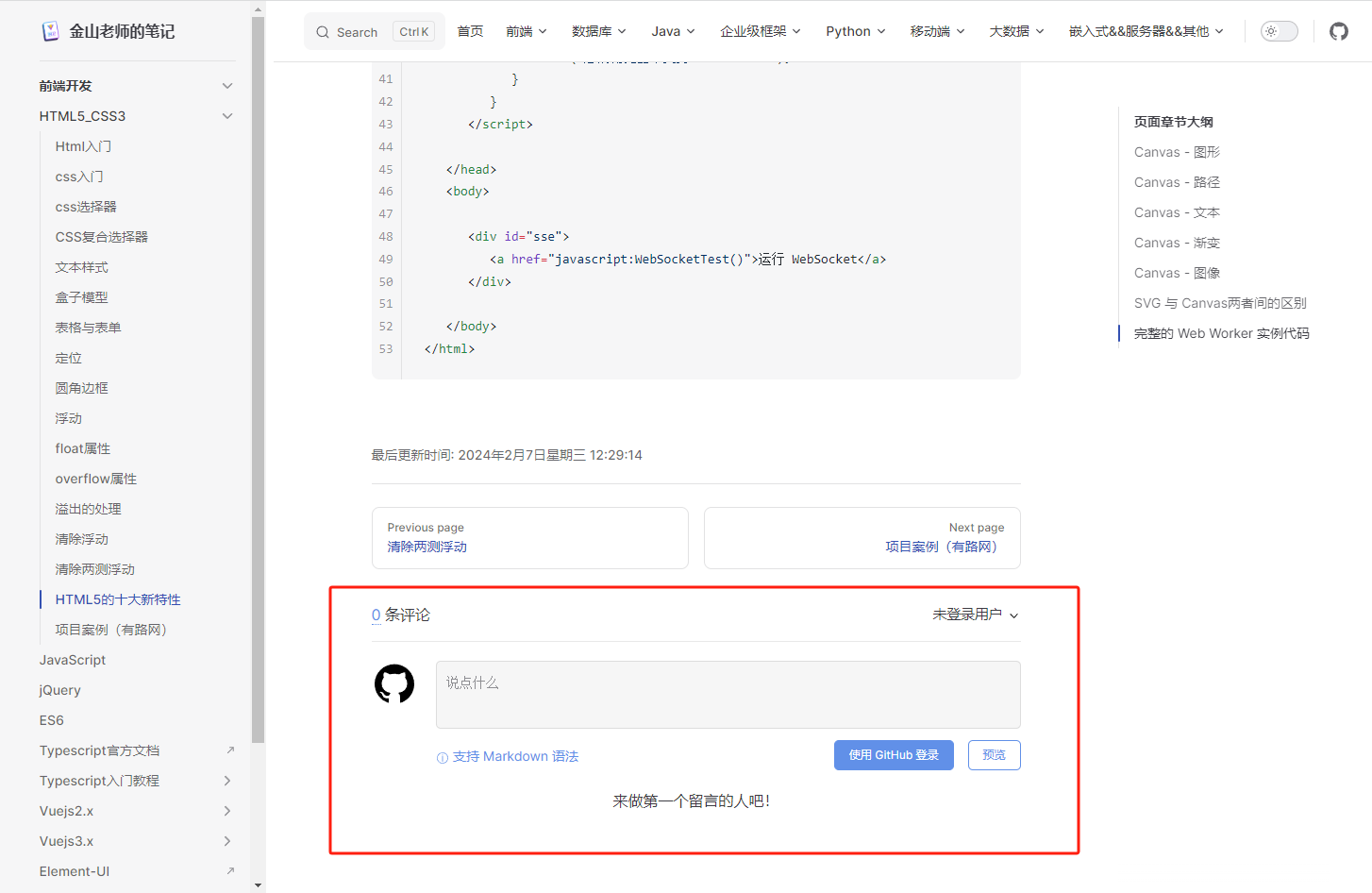The width and height of the screenshot is (1372, 893).
Task: Open the 前端 navigation dropdown
Action: point(527,31)
